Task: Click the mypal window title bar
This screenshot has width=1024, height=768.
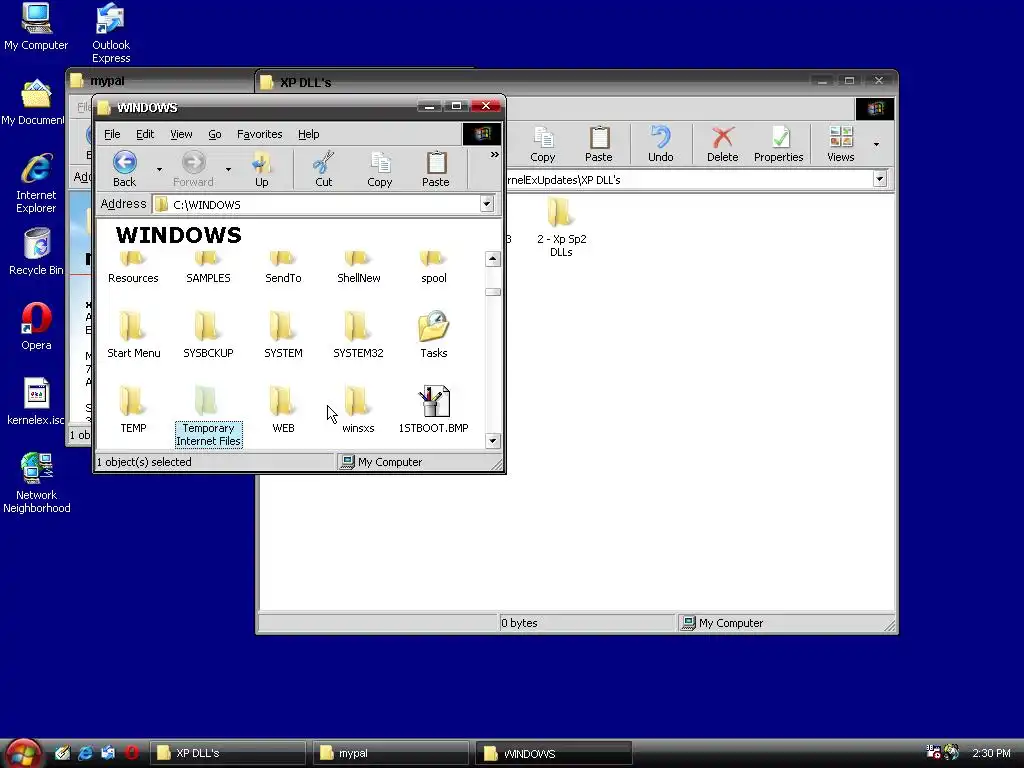Action: pyautogui.click(x=161, y=81)
